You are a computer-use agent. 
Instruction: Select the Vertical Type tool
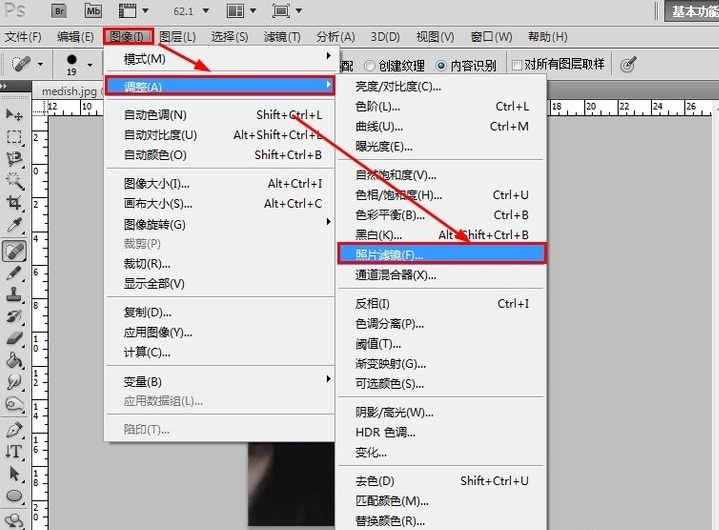[x=14, y=452]
